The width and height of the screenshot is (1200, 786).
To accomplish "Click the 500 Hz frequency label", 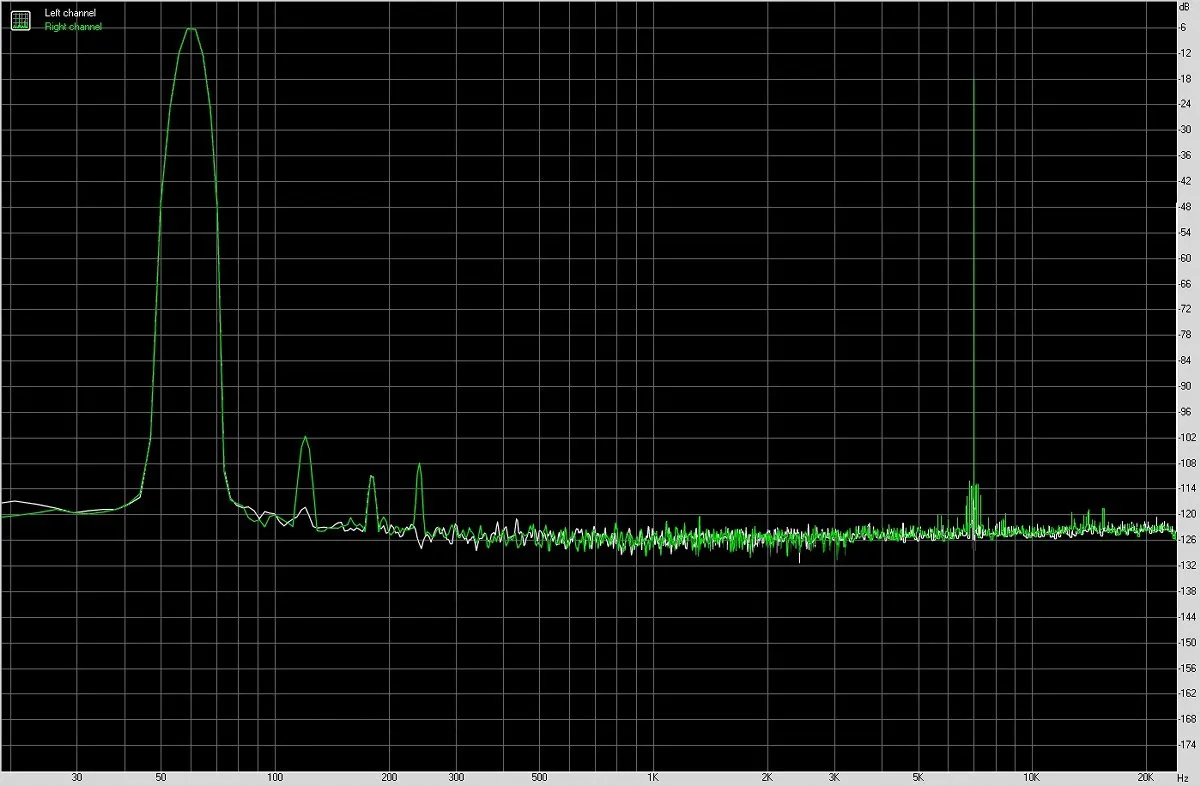I will coord(539,776).
